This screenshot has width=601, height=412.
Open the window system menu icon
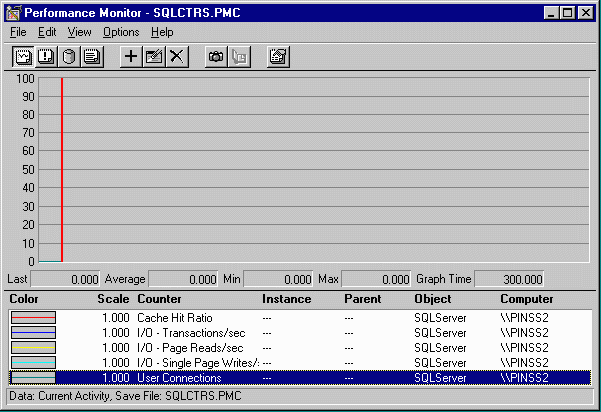(12, 12)
